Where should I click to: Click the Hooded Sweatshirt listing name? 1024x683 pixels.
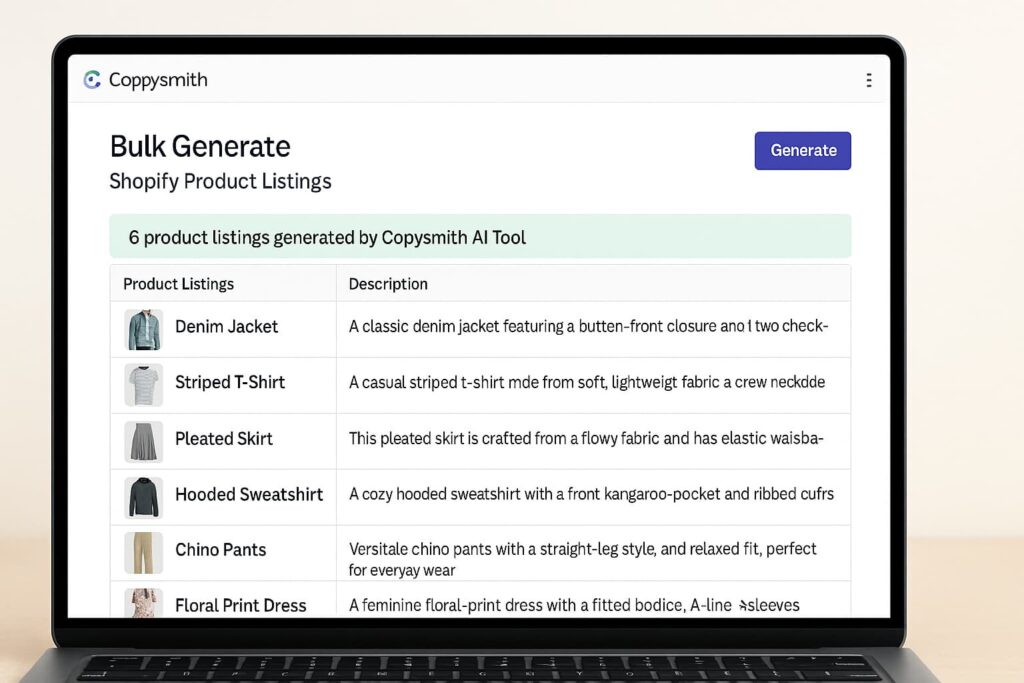249,494
